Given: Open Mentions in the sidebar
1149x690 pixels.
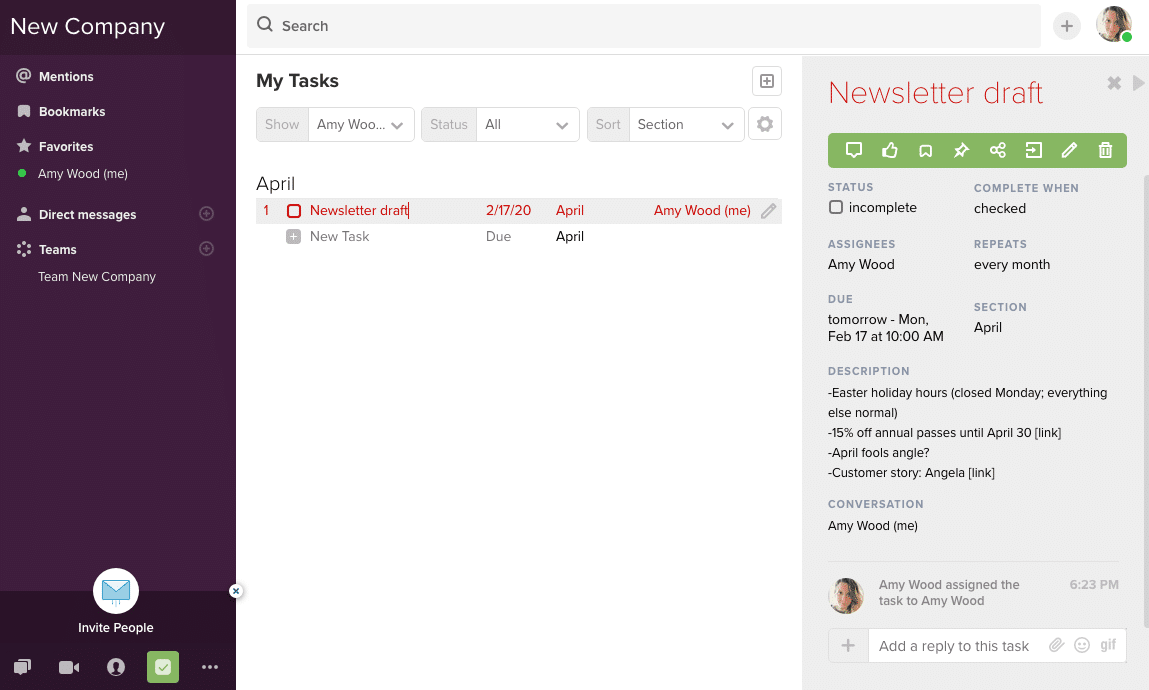Looking at the screenshot, I should click(66, 77).
